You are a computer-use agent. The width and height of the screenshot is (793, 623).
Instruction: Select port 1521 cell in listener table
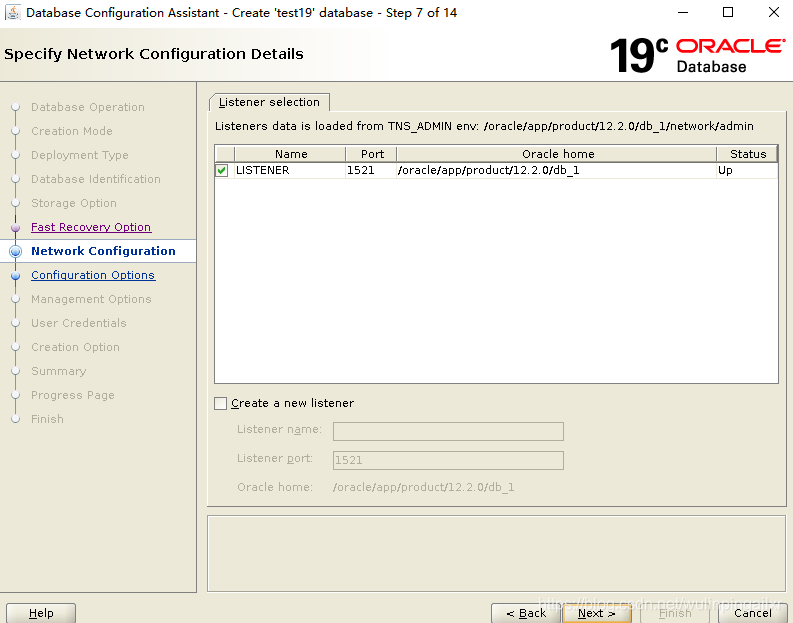point(371,170)
